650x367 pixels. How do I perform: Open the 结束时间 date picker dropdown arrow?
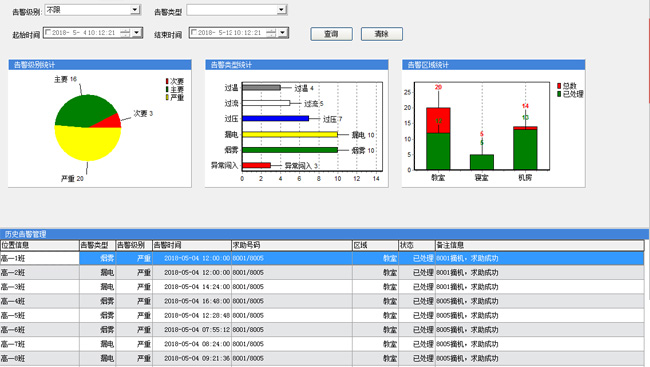coord(283,32)
